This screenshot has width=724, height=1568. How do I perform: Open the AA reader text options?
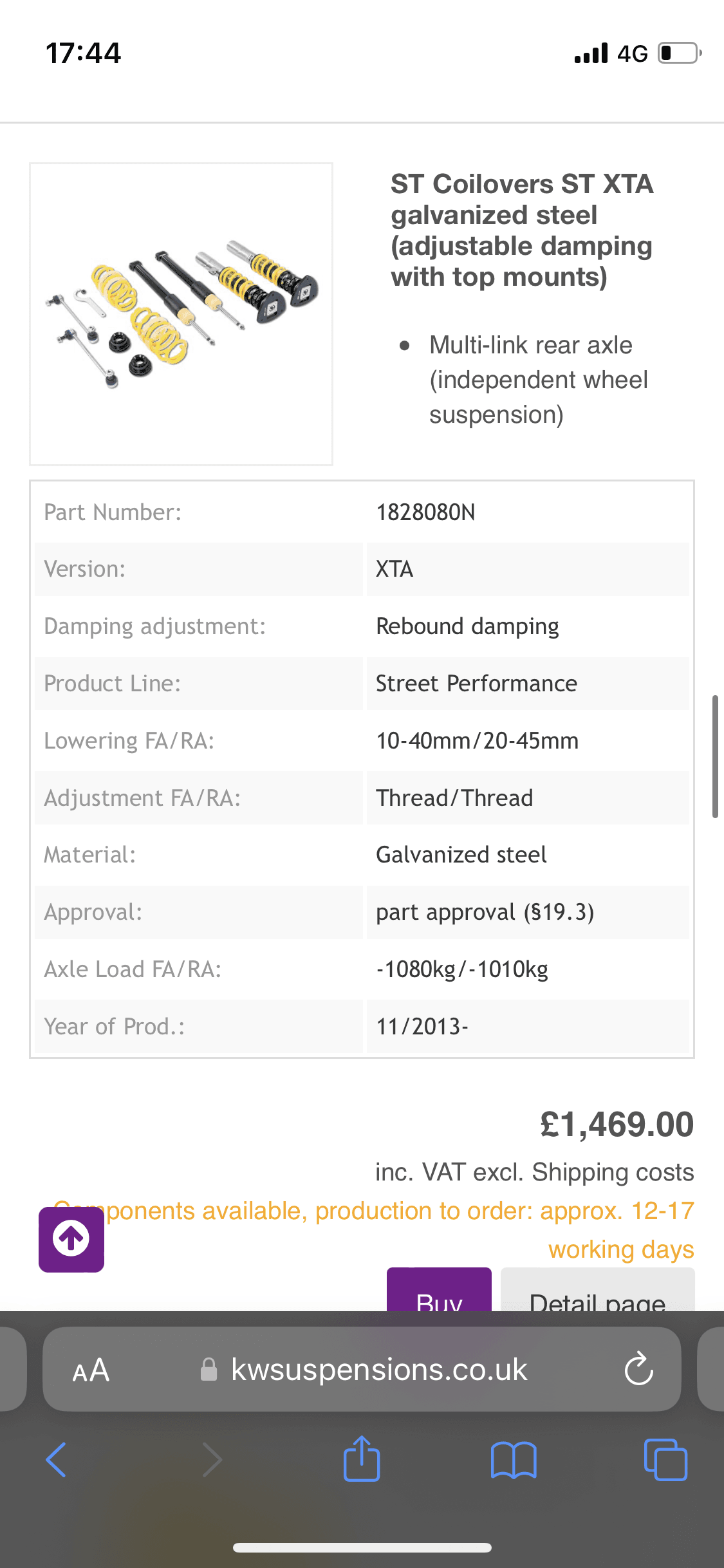coord(91,1370)
